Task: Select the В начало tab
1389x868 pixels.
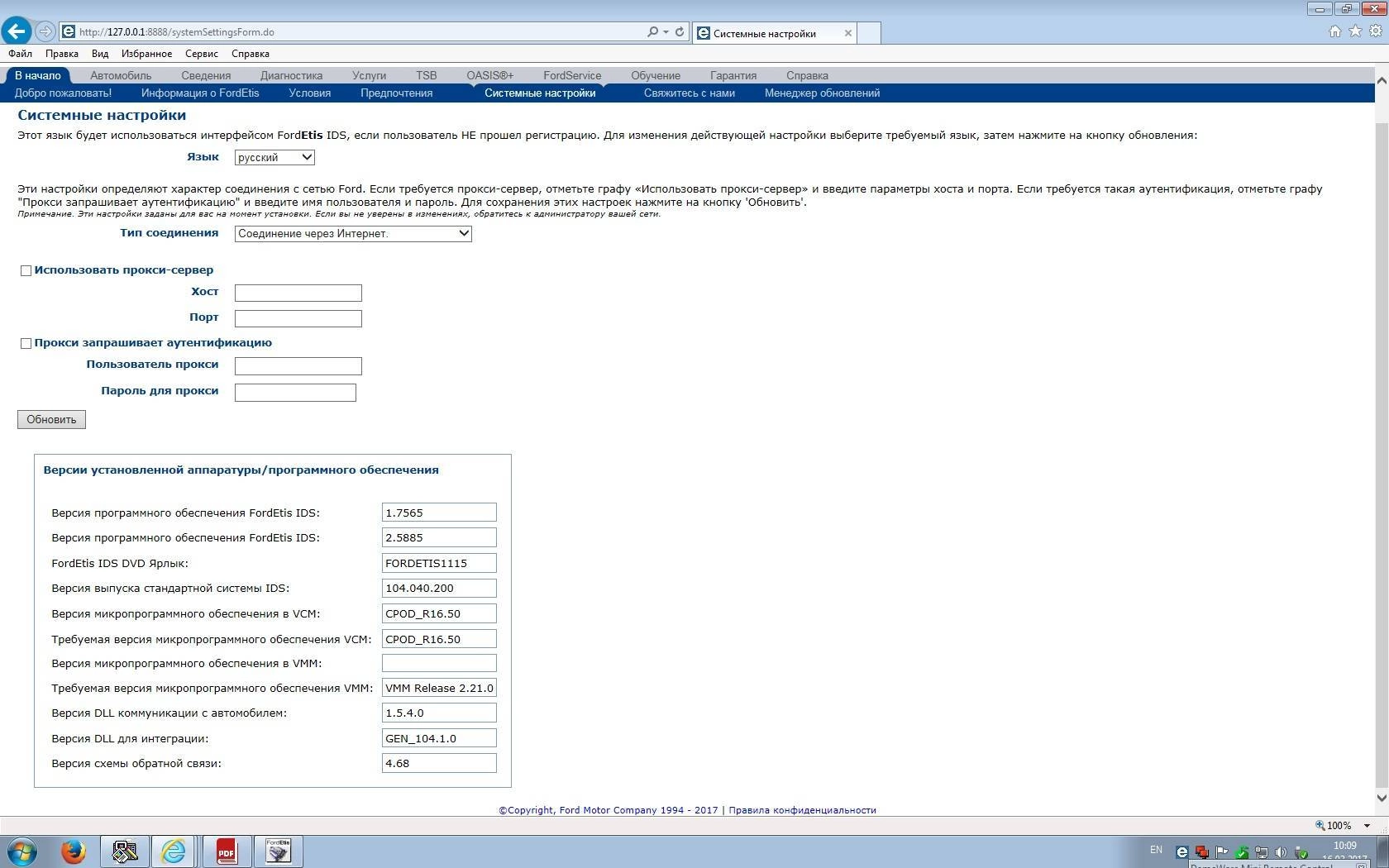Action: click(x=37, y=75)
